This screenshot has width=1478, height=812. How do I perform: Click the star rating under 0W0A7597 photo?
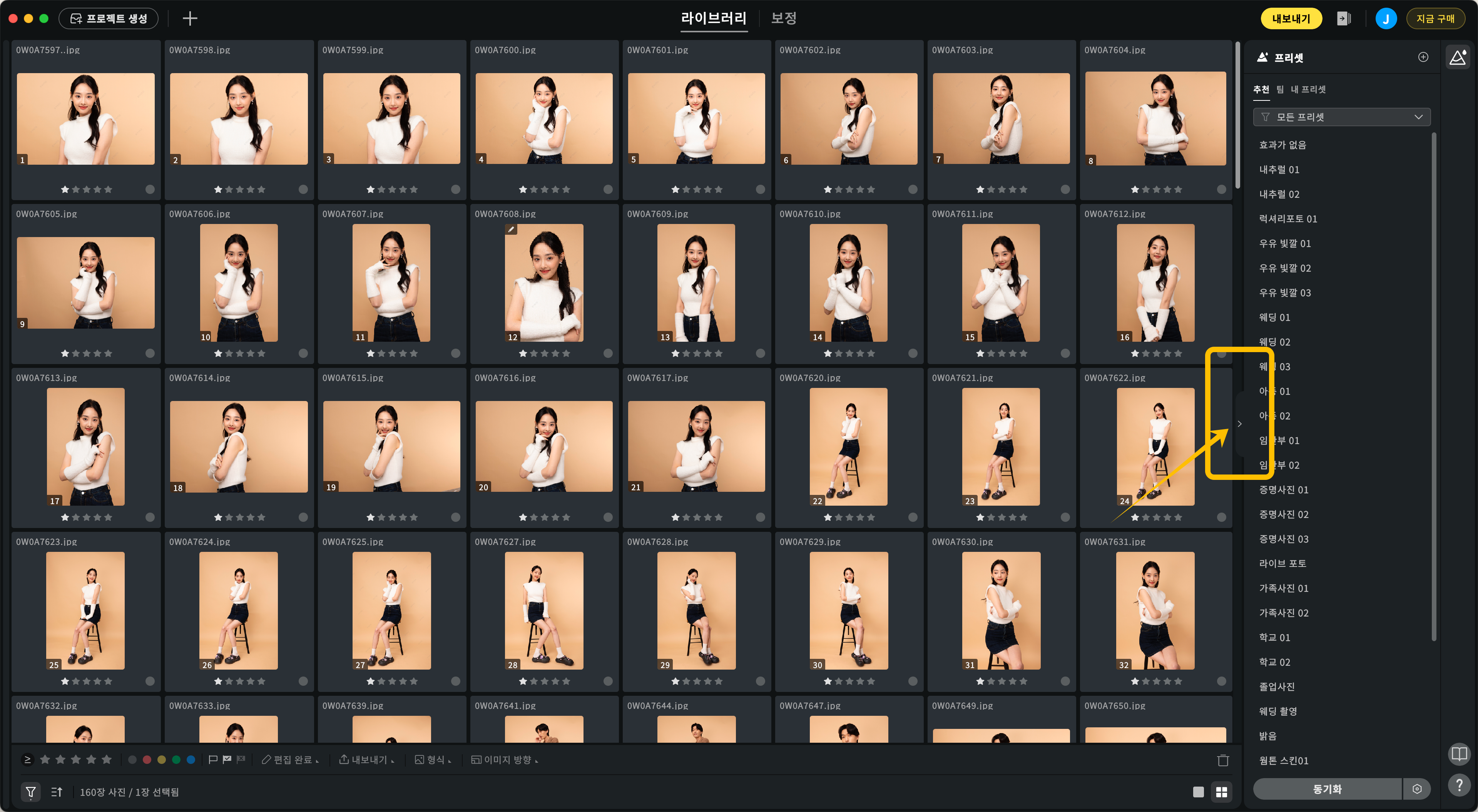tap(87, 189)
